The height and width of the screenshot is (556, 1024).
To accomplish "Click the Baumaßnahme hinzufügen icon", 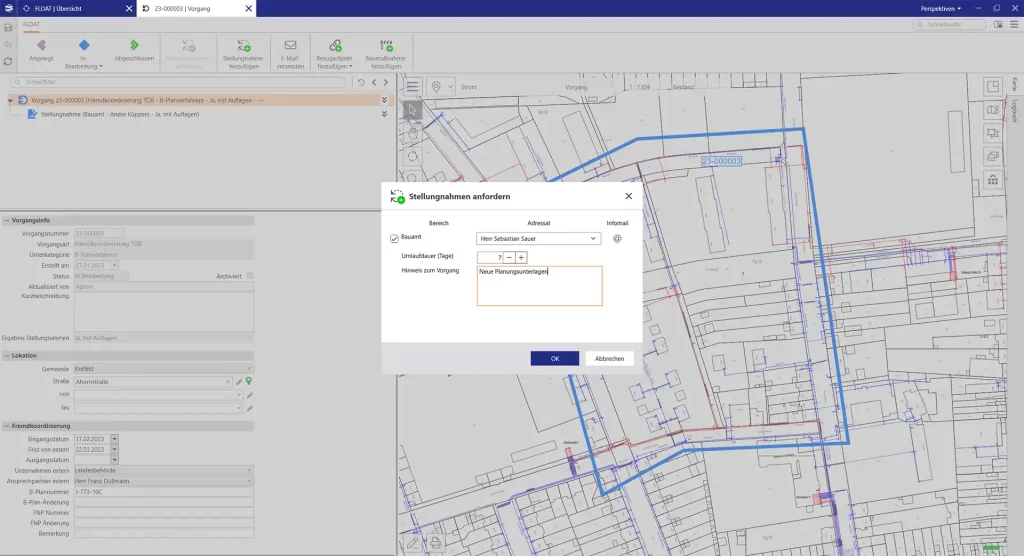I will tap(386, 46).
